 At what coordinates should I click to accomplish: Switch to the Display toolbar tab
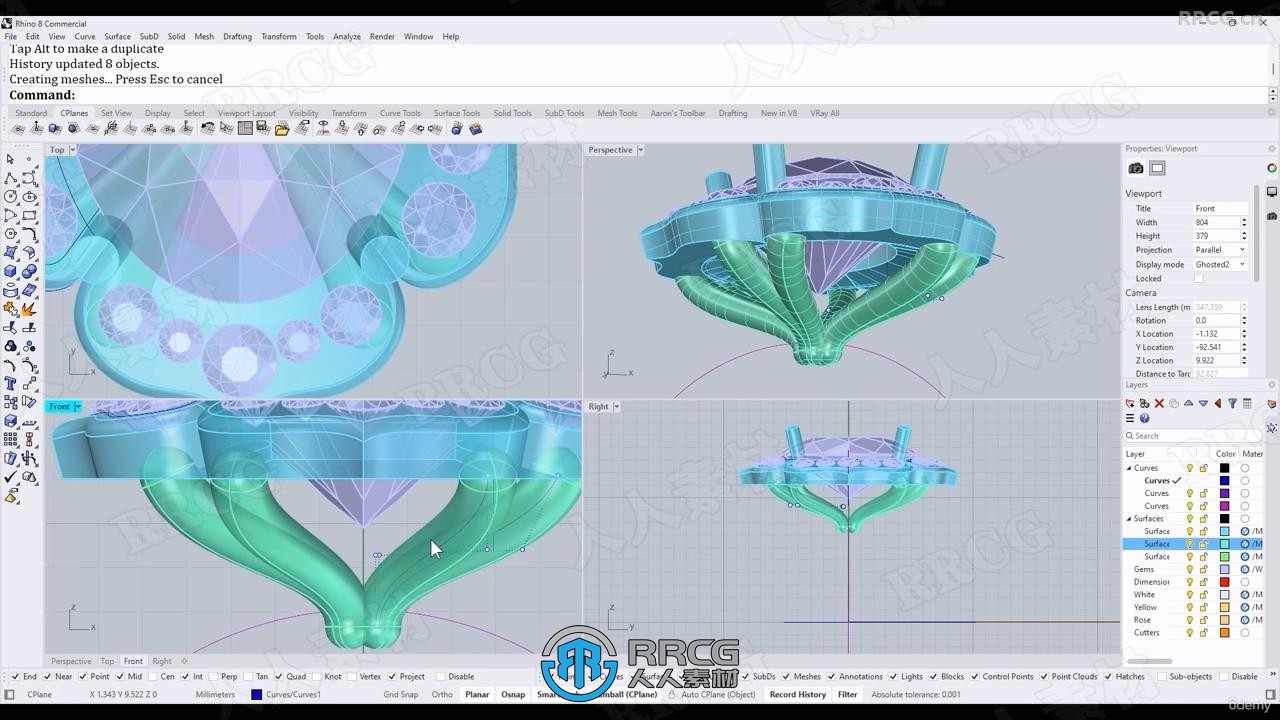[158, 113]
